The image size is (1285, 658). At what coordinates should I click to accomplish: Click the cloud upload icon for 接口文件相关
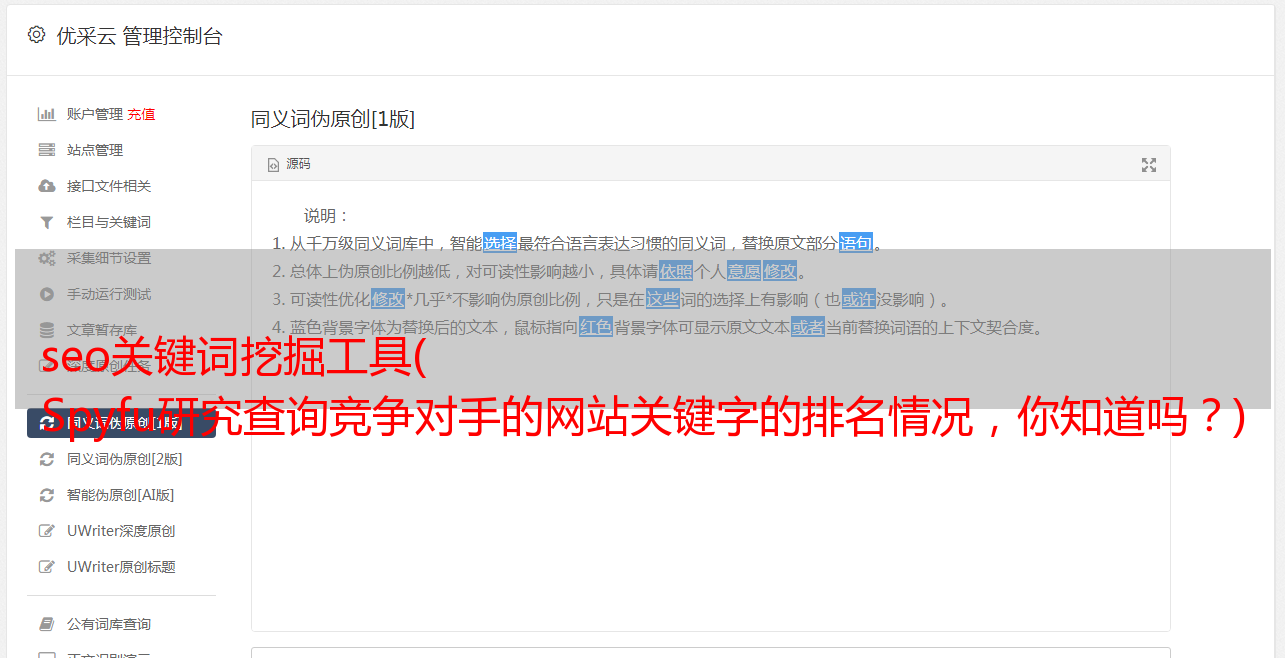[x=47, y=186]
